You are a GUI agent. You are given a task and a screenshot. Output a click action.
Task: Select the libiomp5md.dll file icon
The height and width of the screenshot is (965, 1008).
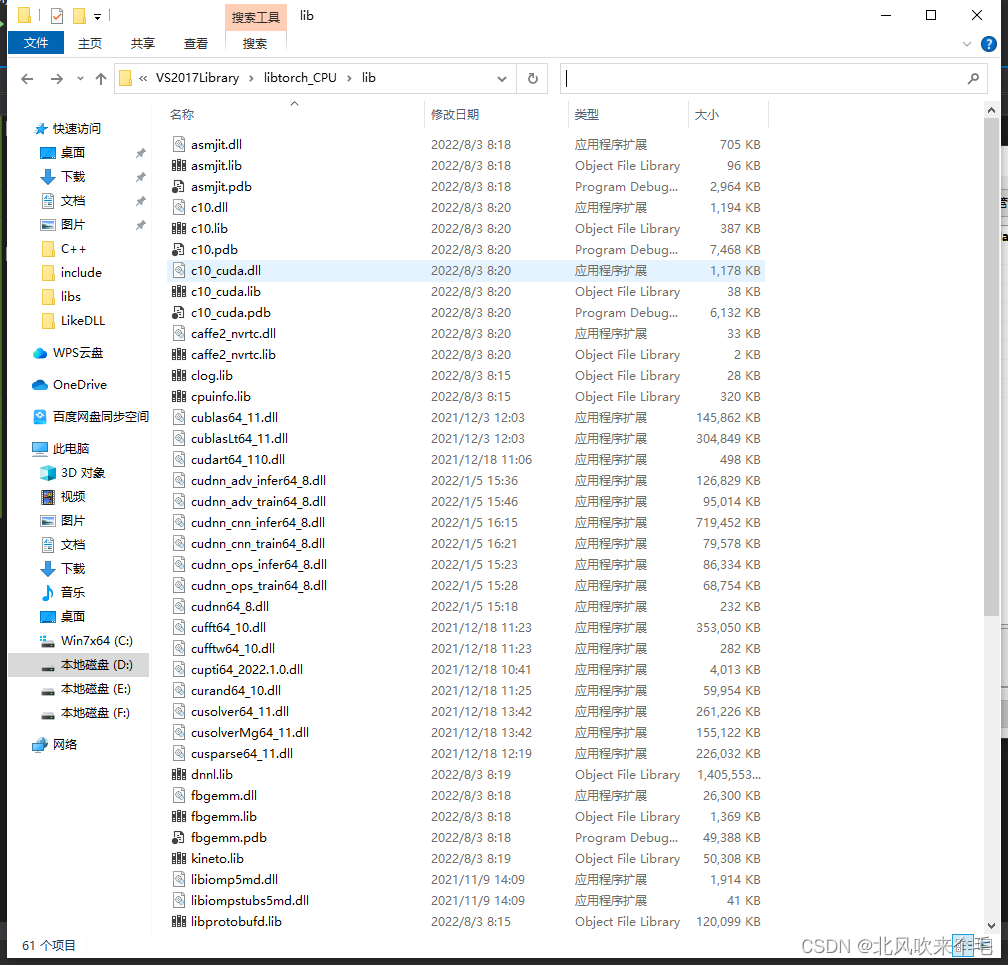(x=179, y=879)
